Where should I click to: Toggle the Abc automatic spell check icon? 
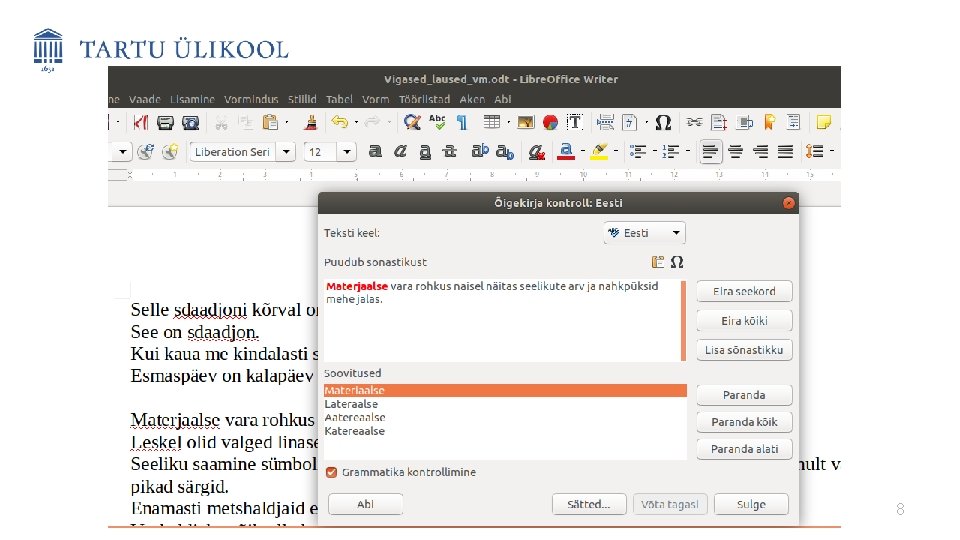click(437, 122)
